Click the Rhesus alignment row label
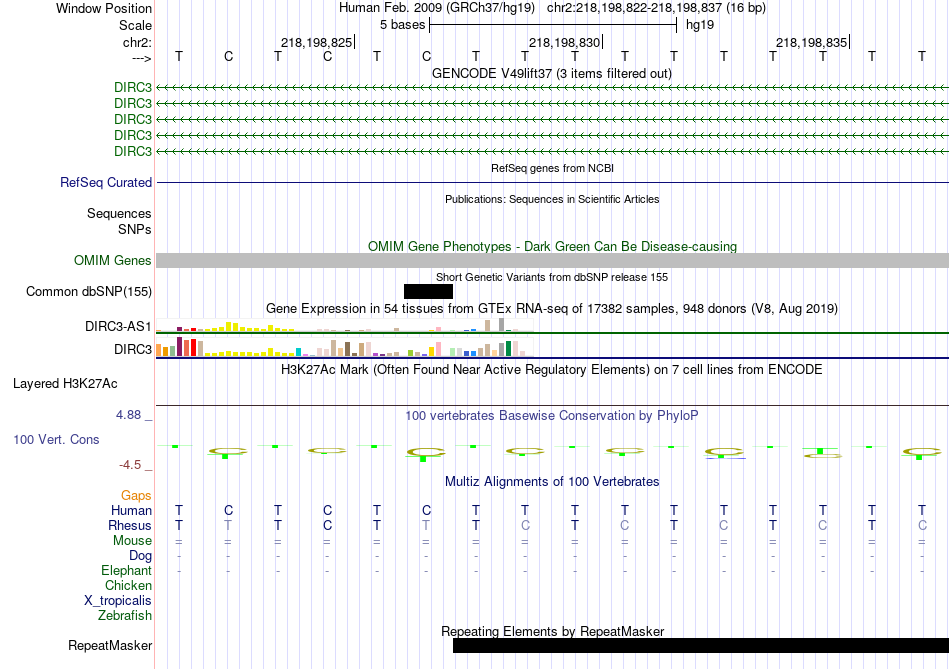Viewport: 950px width, 669px height. (130, 525)
